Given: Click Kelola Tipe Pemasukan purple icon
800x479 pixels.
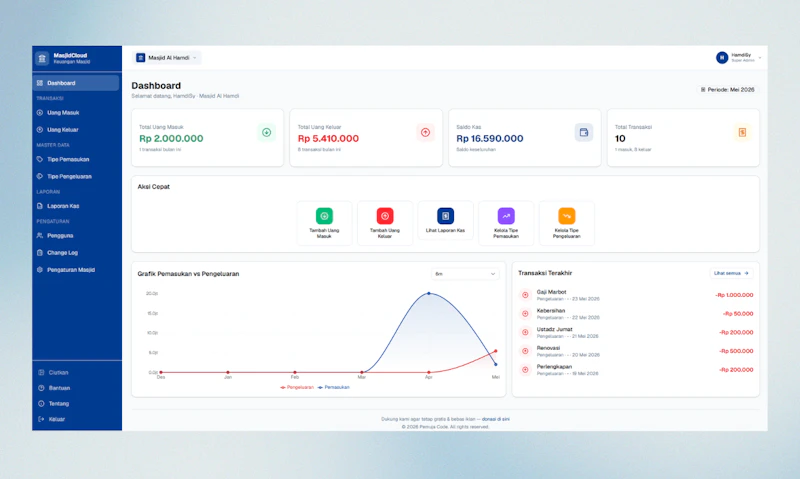Looking at the screenshot, I should pyautogui.click(x=506, y=216).
